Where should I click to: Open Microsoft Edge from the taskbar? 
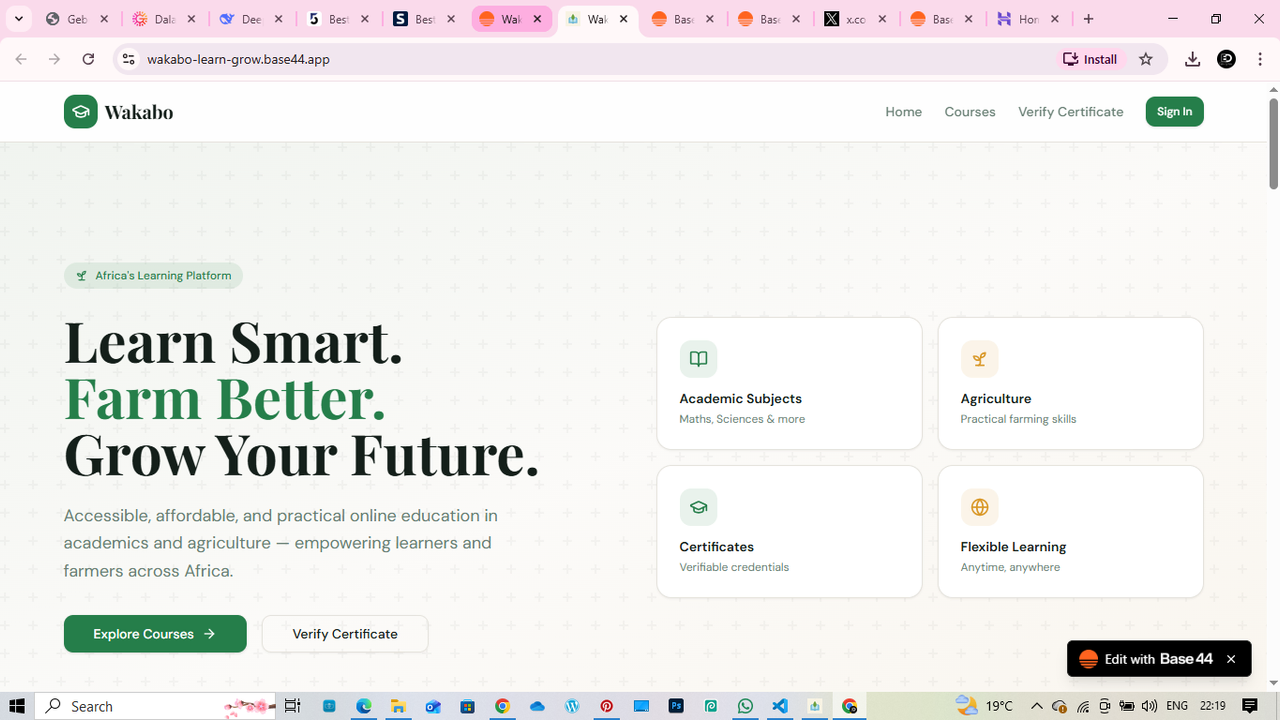[x=363, y=706]
